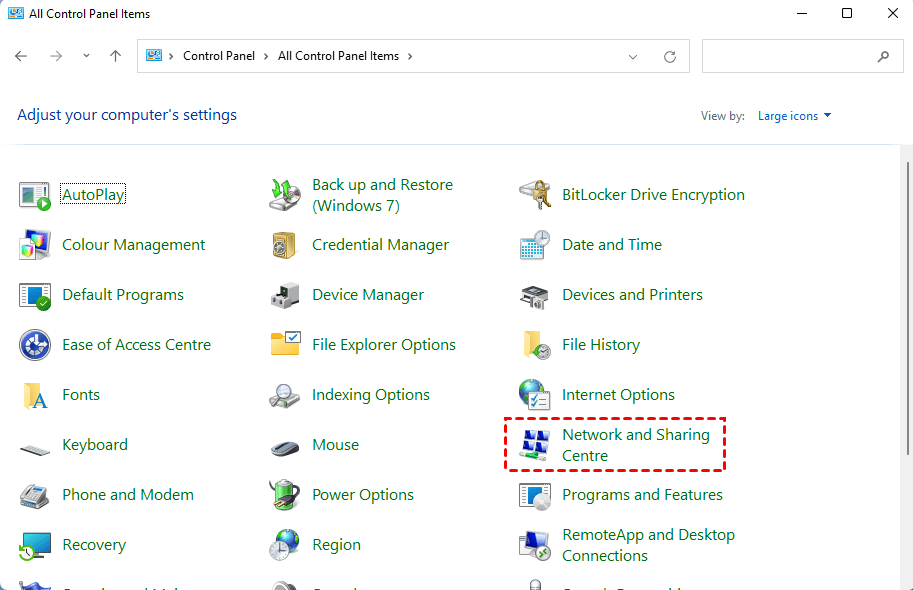The width and height of the screenshot is (913, 590).
Task: Click the search magnifier icon
Action: (x=883, y=56)
